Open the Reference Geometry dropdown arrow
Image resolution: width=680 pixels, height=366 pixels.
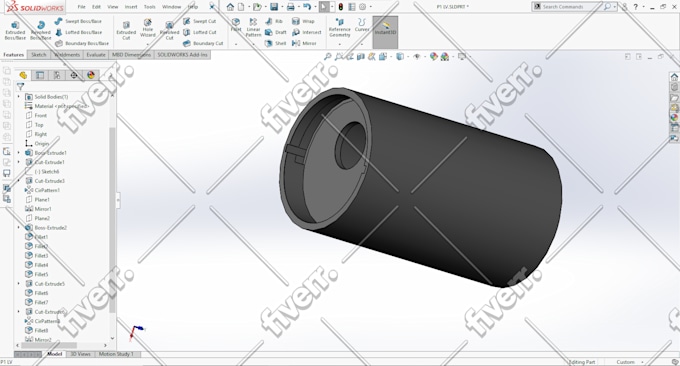tap(340, 44)
